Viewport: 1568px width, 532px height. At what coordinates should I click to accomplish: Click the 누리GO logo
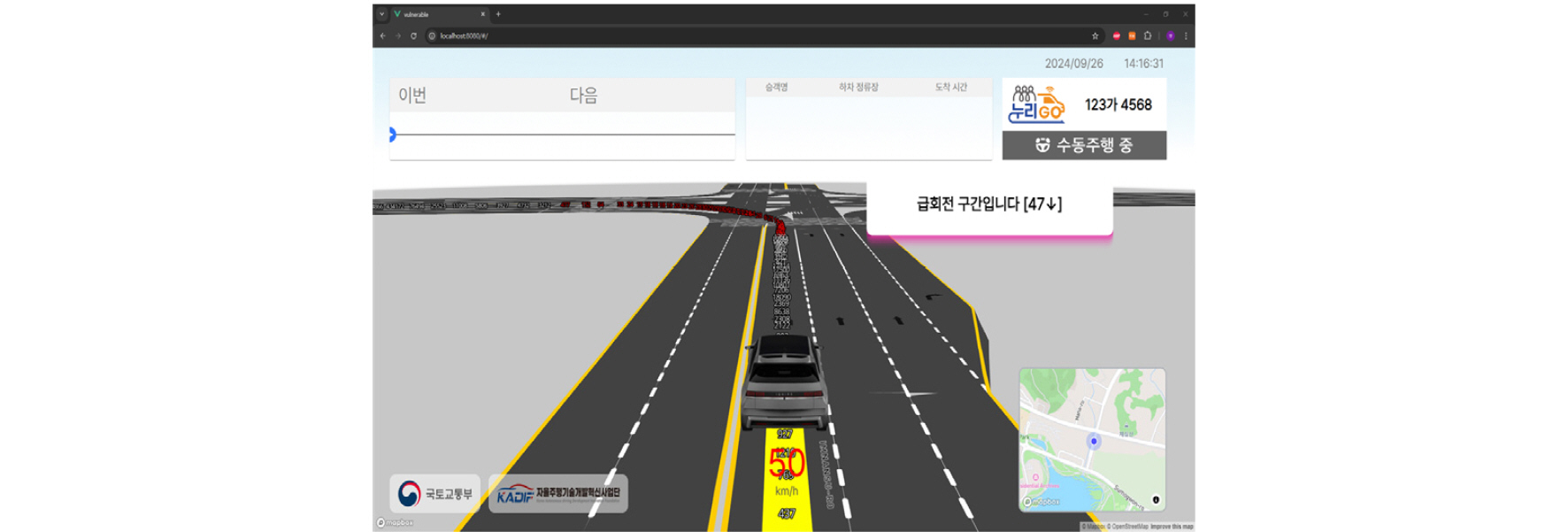click(1037, 104)
